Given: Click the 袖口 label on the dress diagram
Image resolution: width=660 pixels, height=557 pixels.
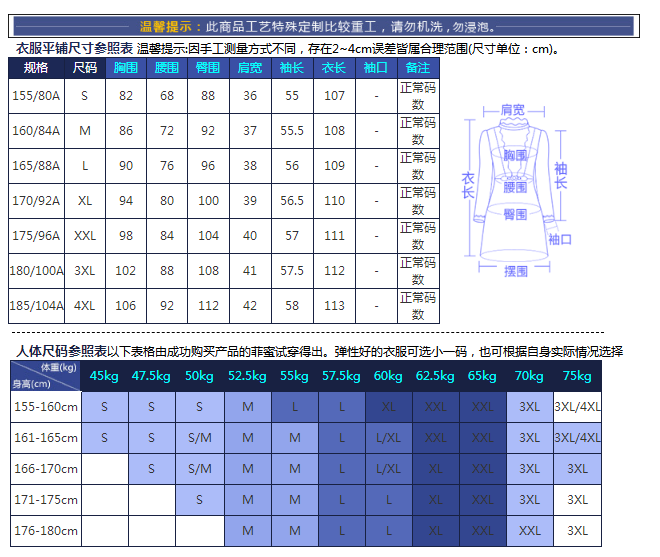Looking at the screenshot, I should pyautogui.click(x=560, y=239).
